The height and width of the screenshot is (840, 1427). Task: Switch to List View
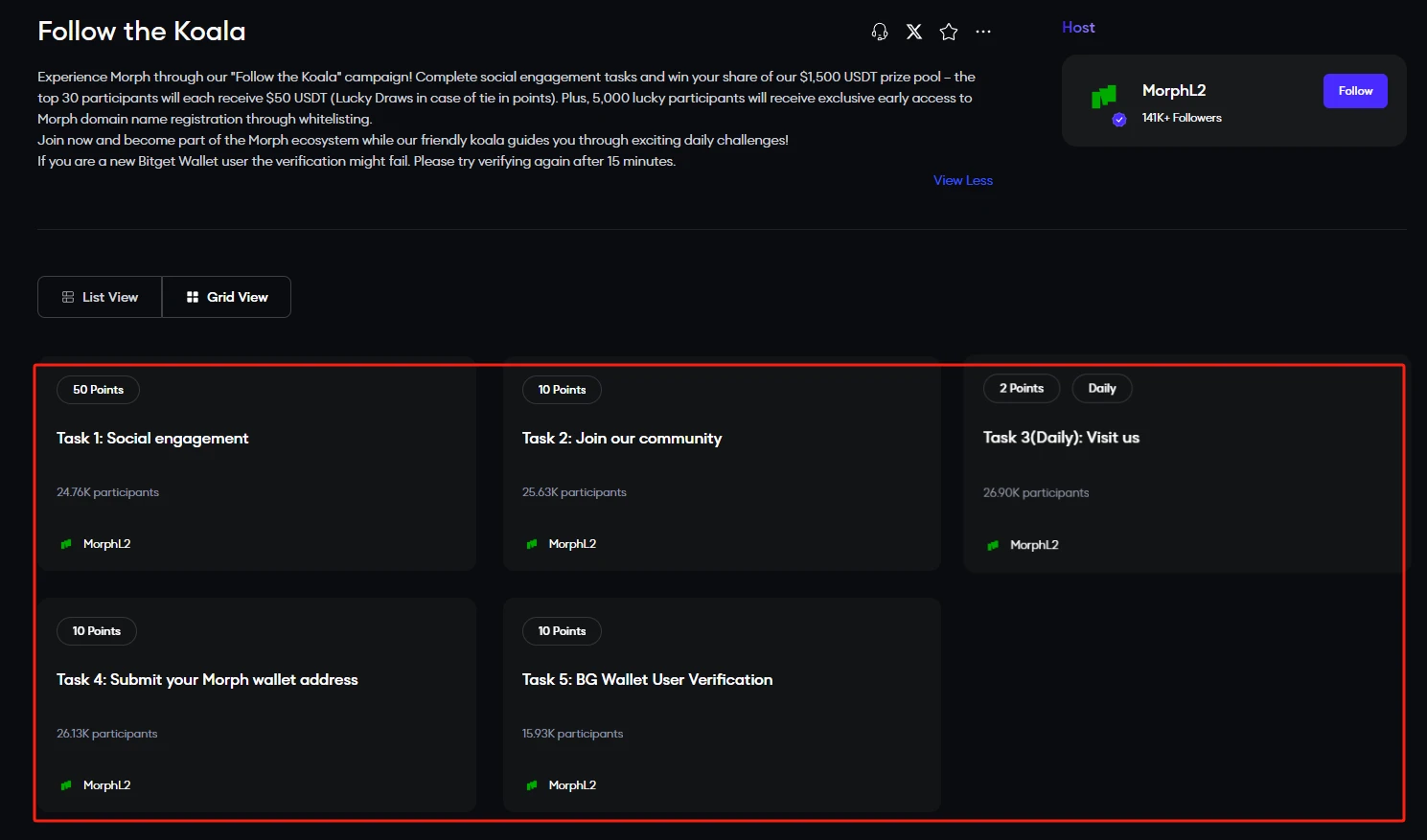[x=100, y=297]
